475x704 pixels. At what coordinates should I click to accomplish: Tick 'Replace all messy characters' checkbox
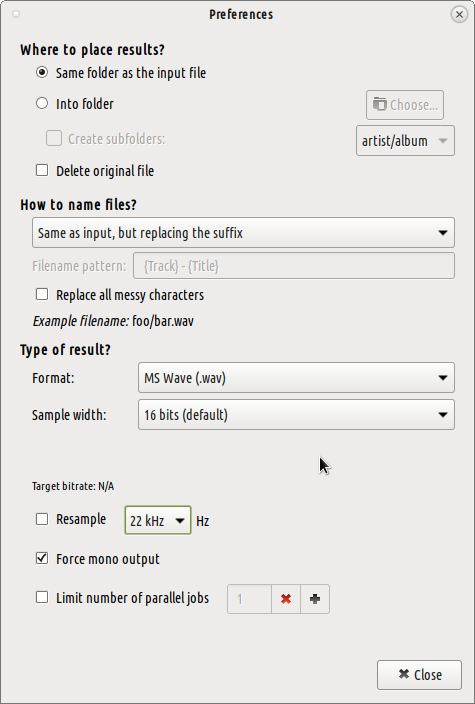pos(42,295)
